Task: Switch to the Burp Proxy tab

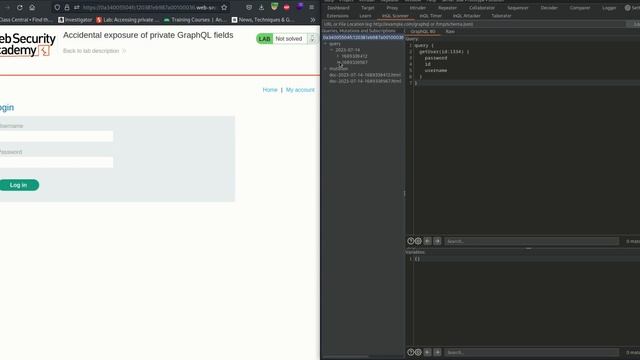Action: pos(392,8)
